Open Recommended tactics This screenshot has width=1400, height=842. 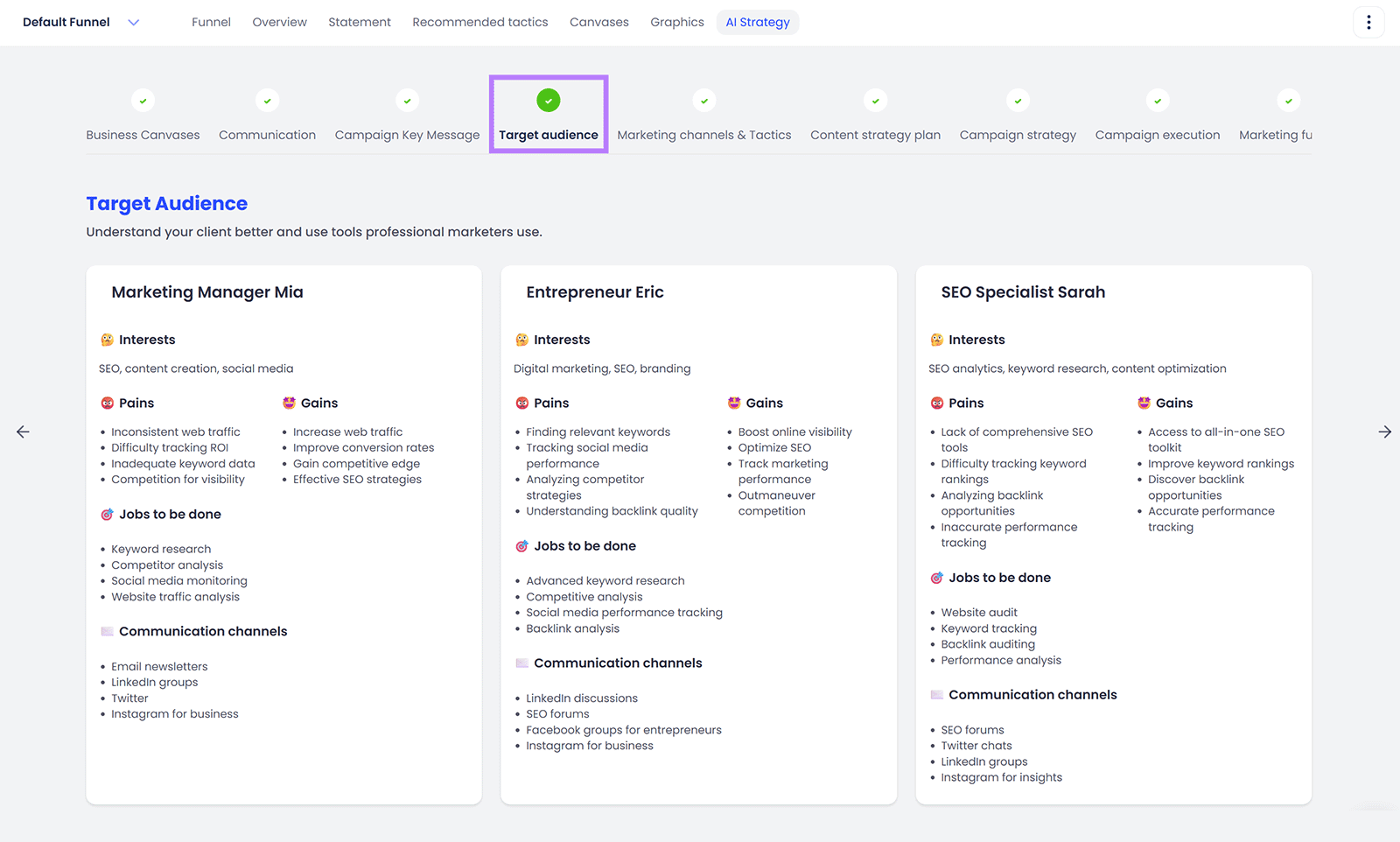[479, 22]
